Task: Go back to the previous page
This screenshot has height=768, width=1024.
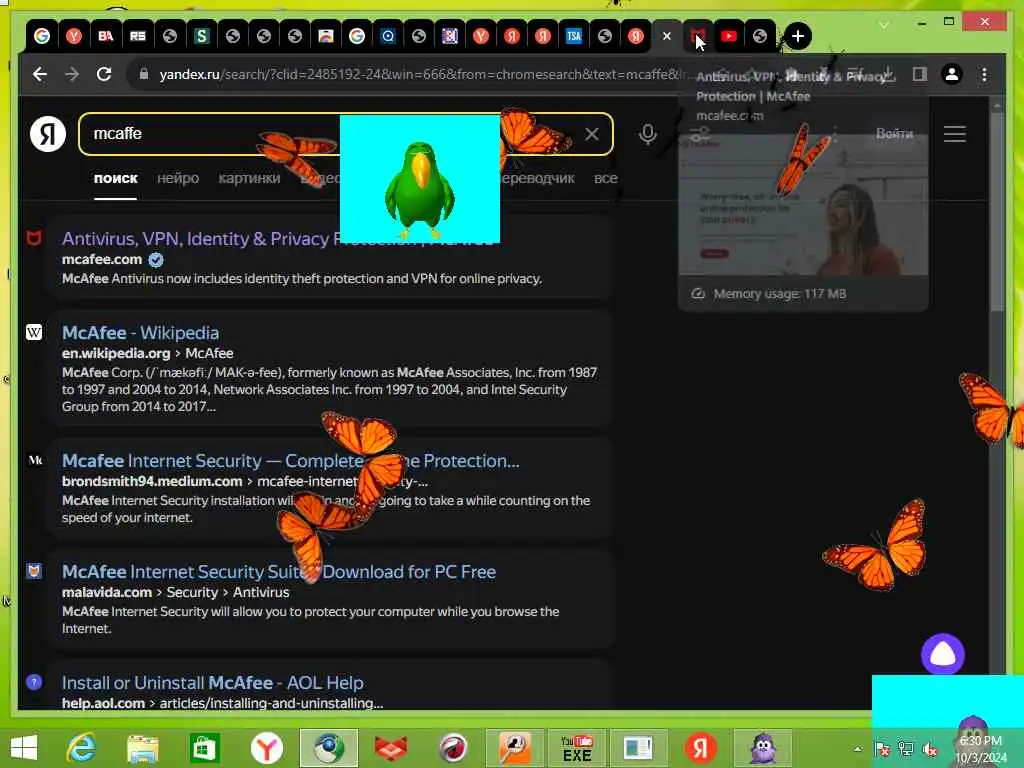Action: (40, 74)
